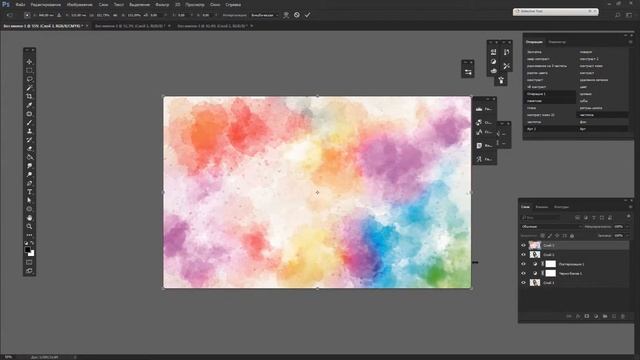The width and height of the screenshot is (640, 360).
Task: Toggle warp mode in options bar
Action: (x=286, y=15)
